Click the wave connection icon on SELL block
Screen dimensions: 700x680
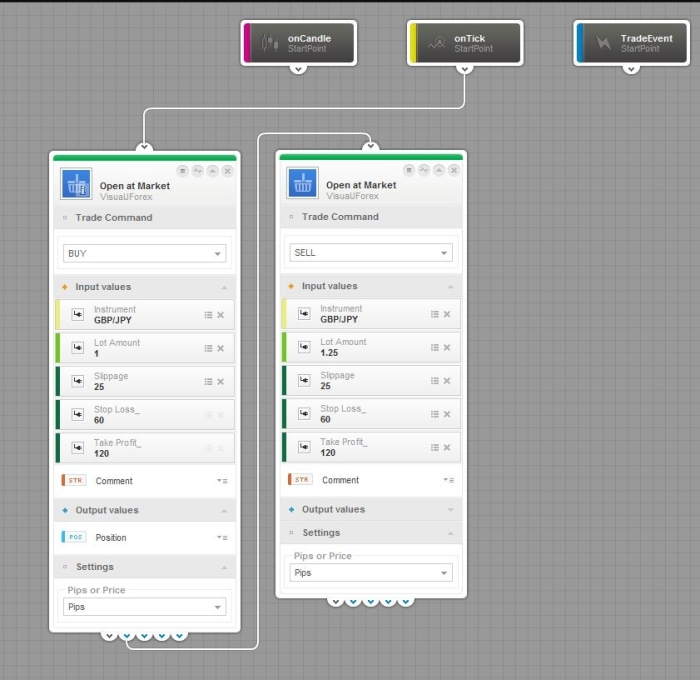tap(424, 170)
